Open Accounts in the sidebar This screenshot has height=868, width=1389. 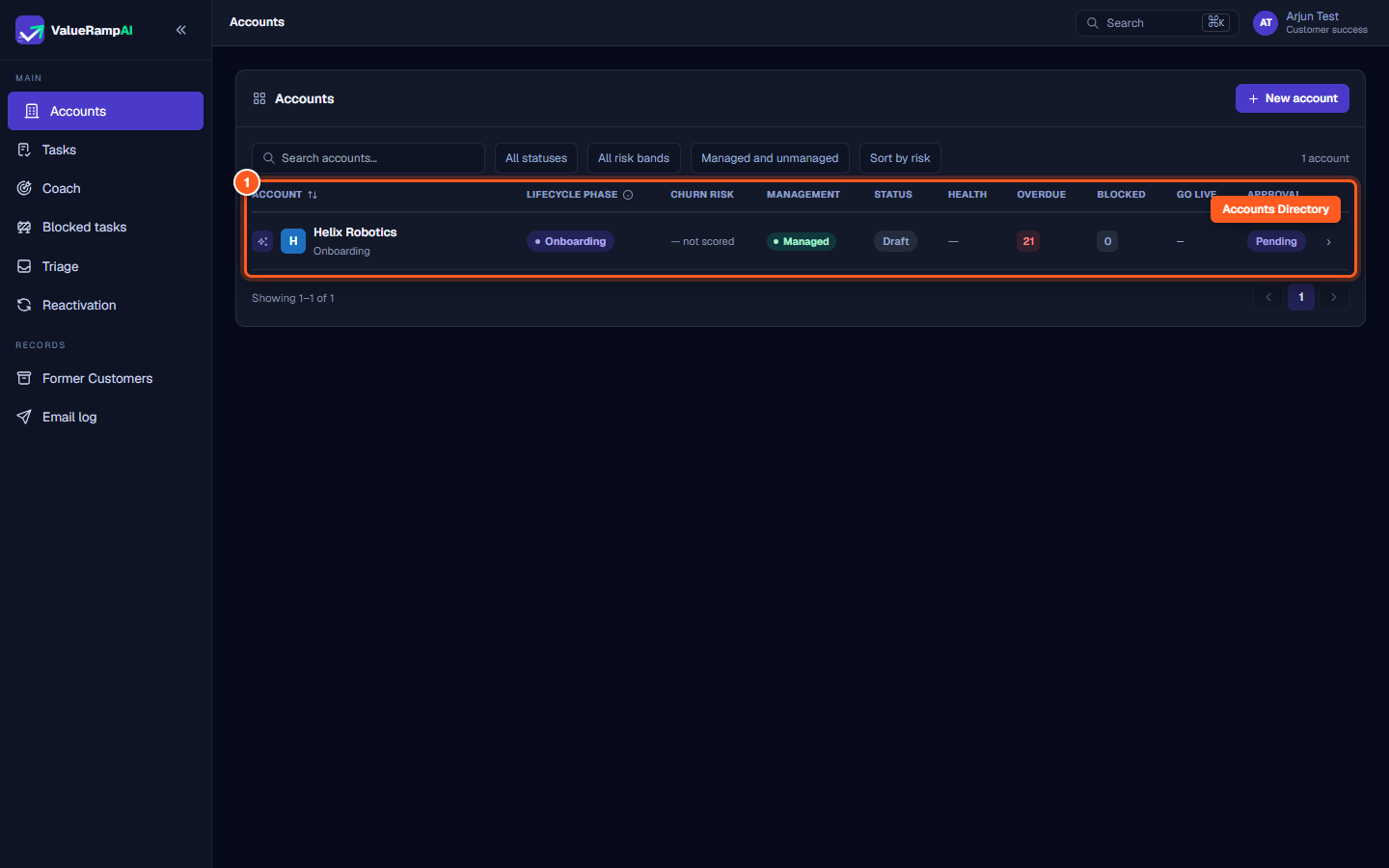(105, 111)
